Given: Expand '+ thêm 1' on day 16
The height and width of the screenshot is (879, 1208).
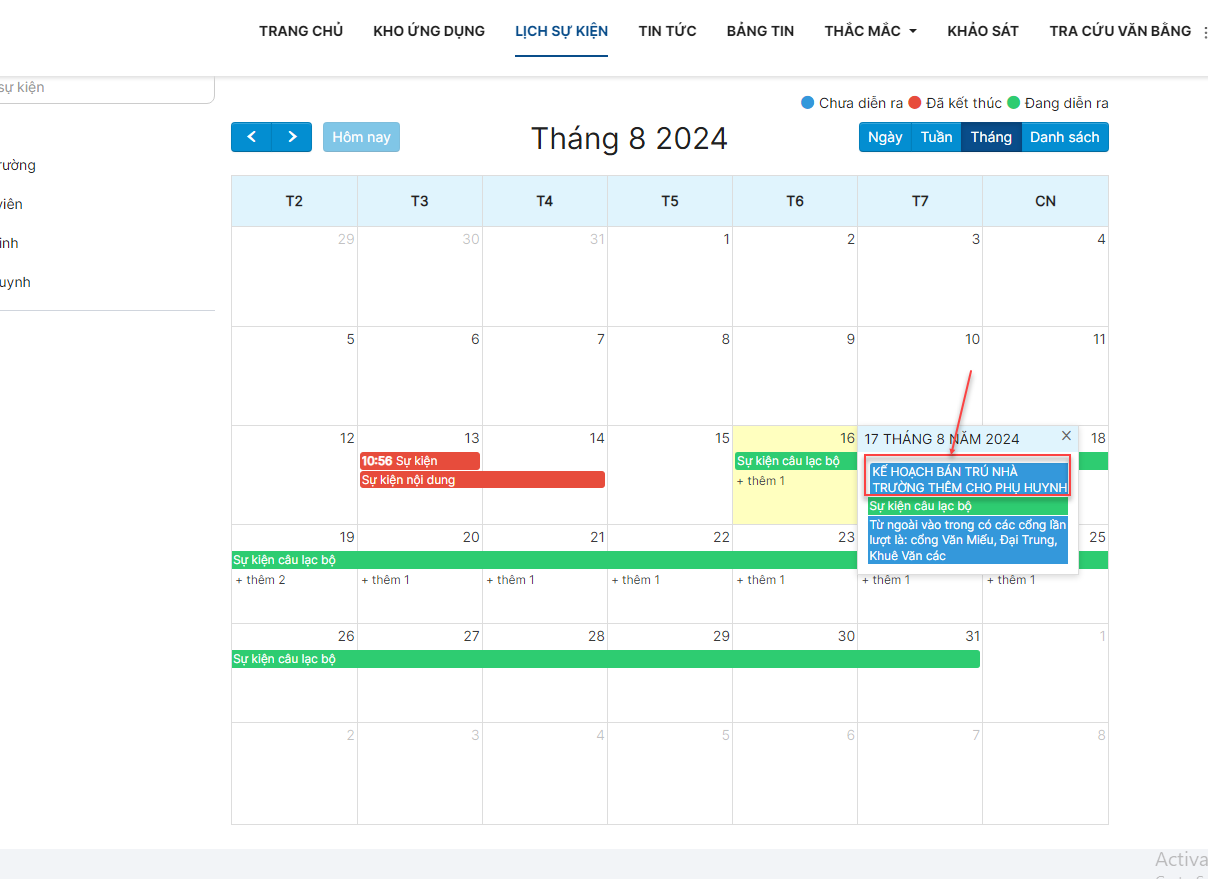Looking at the screenshot, I should (761, 481).
